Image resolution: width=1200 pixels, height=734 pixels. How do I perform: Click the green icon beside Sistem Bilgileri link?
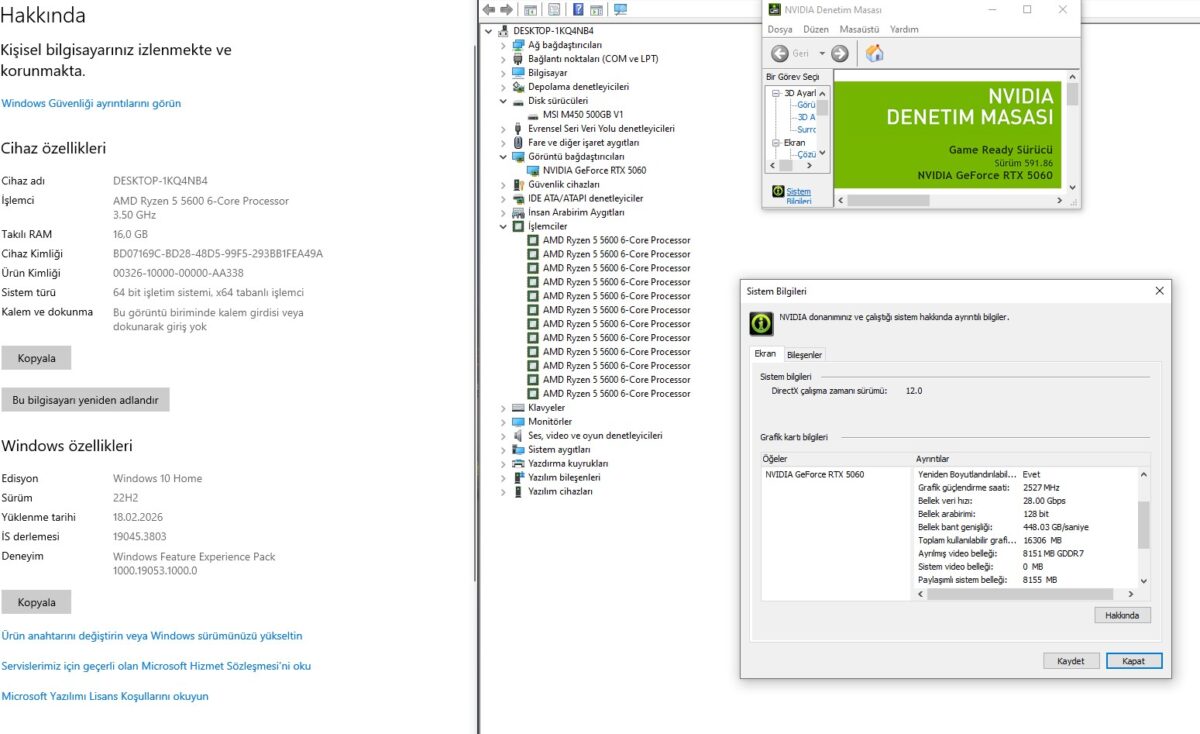coord(778,191)
